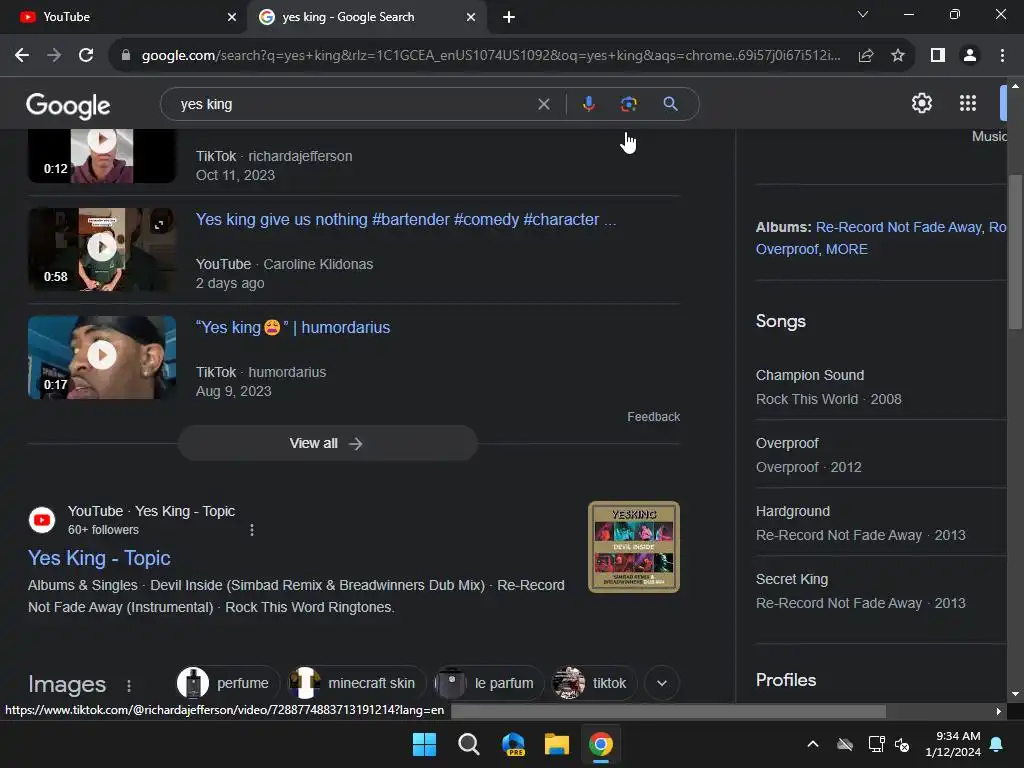
Task: Click the address bar URL
Action: [490, 56]
